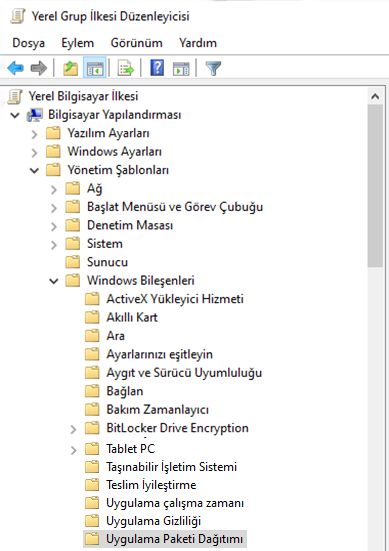Select Aygıt ve Sürücü Uyumluluğu label
Screen dimensions: 389x551
(184, 373)
